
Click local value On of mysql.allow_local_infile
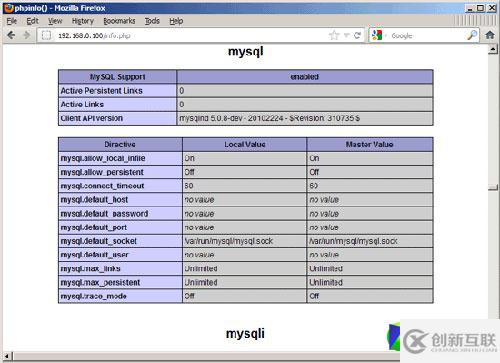click(189, 158)
